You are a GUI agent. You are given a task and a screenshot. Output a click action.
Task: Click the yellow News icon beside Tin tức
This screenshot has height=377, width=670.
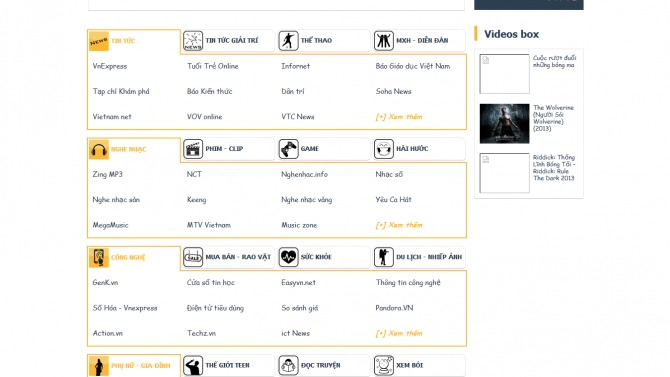[99, 41]
